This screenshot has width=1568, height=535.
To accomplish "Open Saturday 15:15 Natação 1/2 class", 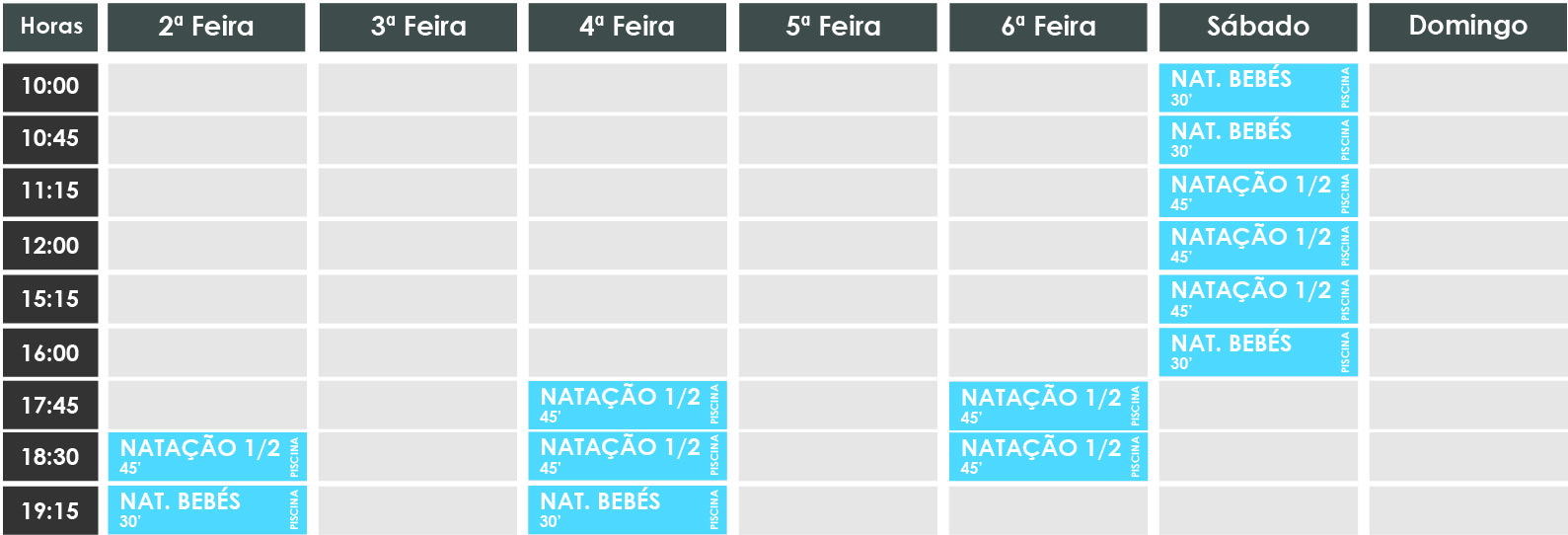I will tap(1258, 299).
